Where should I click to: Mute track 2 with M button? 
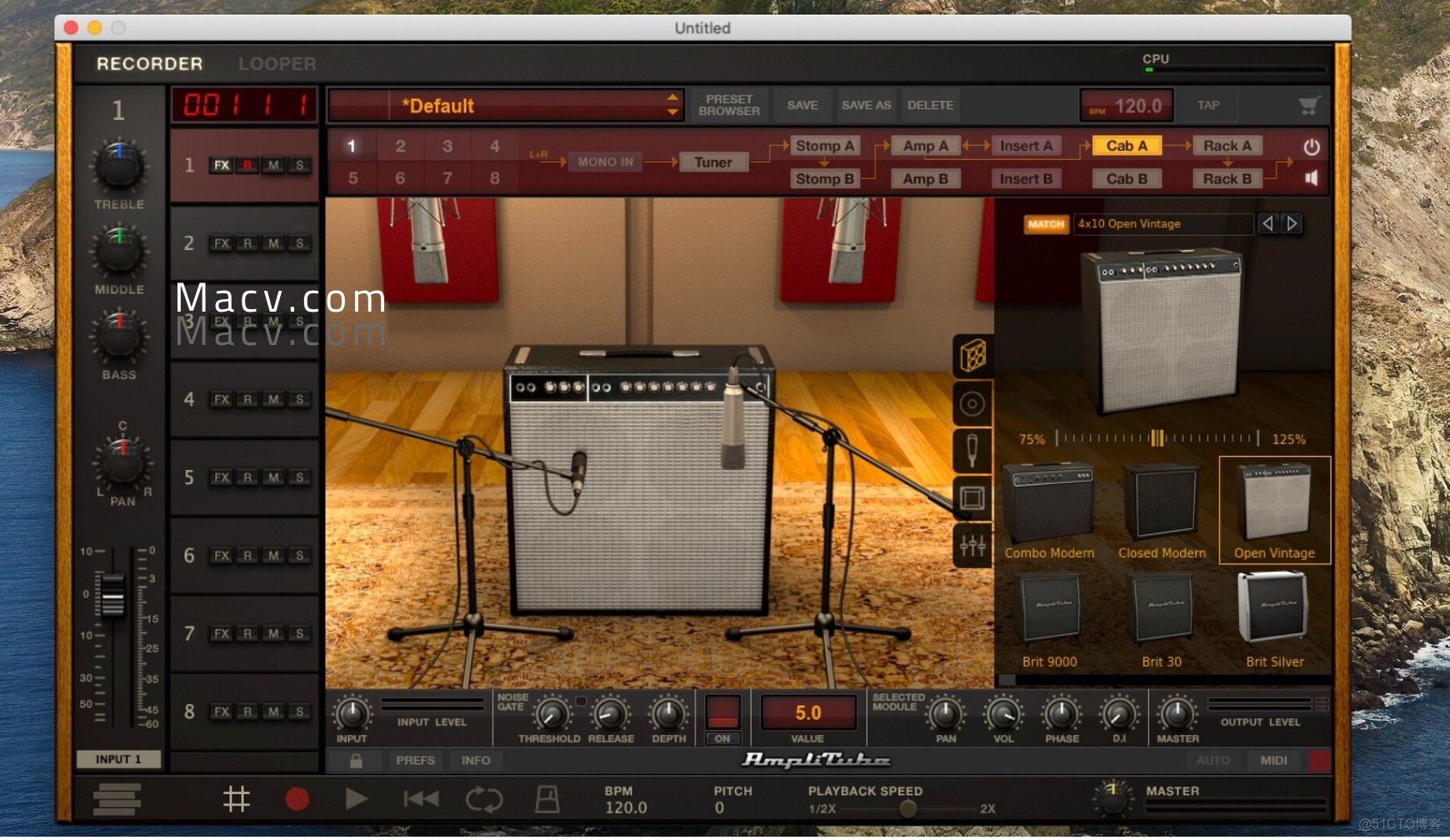[273, 243]
